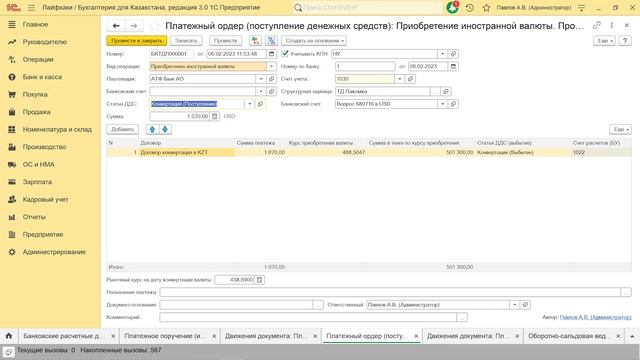
Task: Open the structure of subordination icon
Action: pyautogui.click(x=271, y=40)
